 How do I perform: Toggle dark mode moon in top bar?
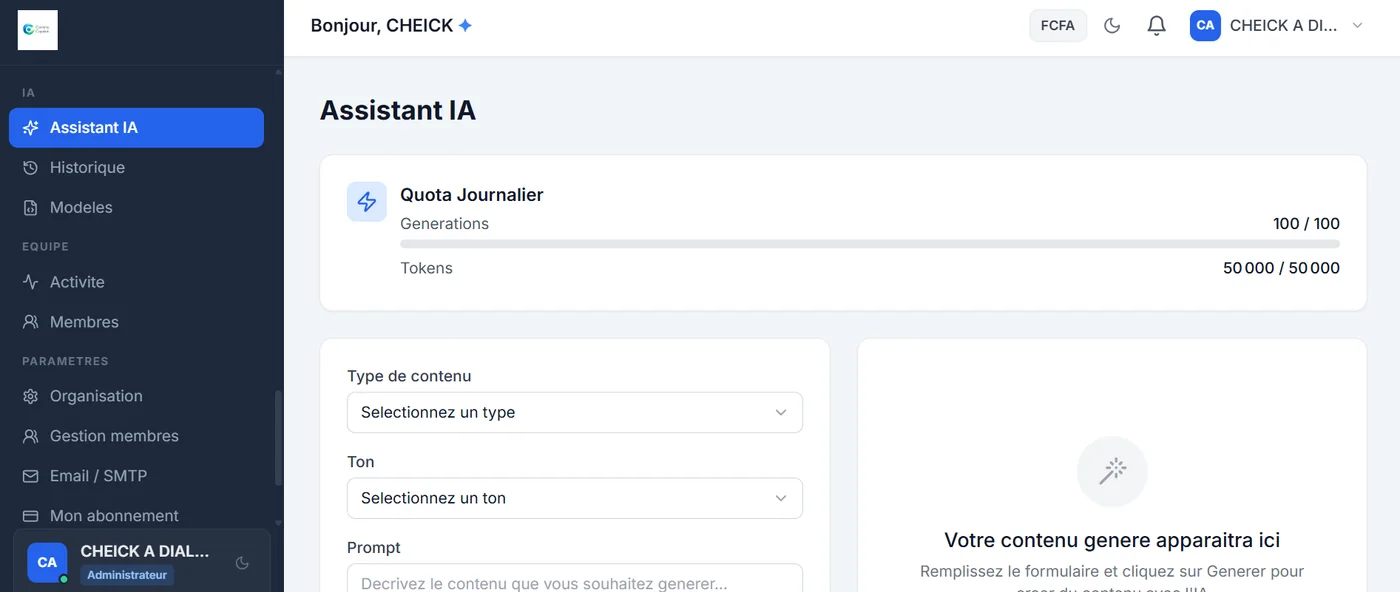point(1112,26)
